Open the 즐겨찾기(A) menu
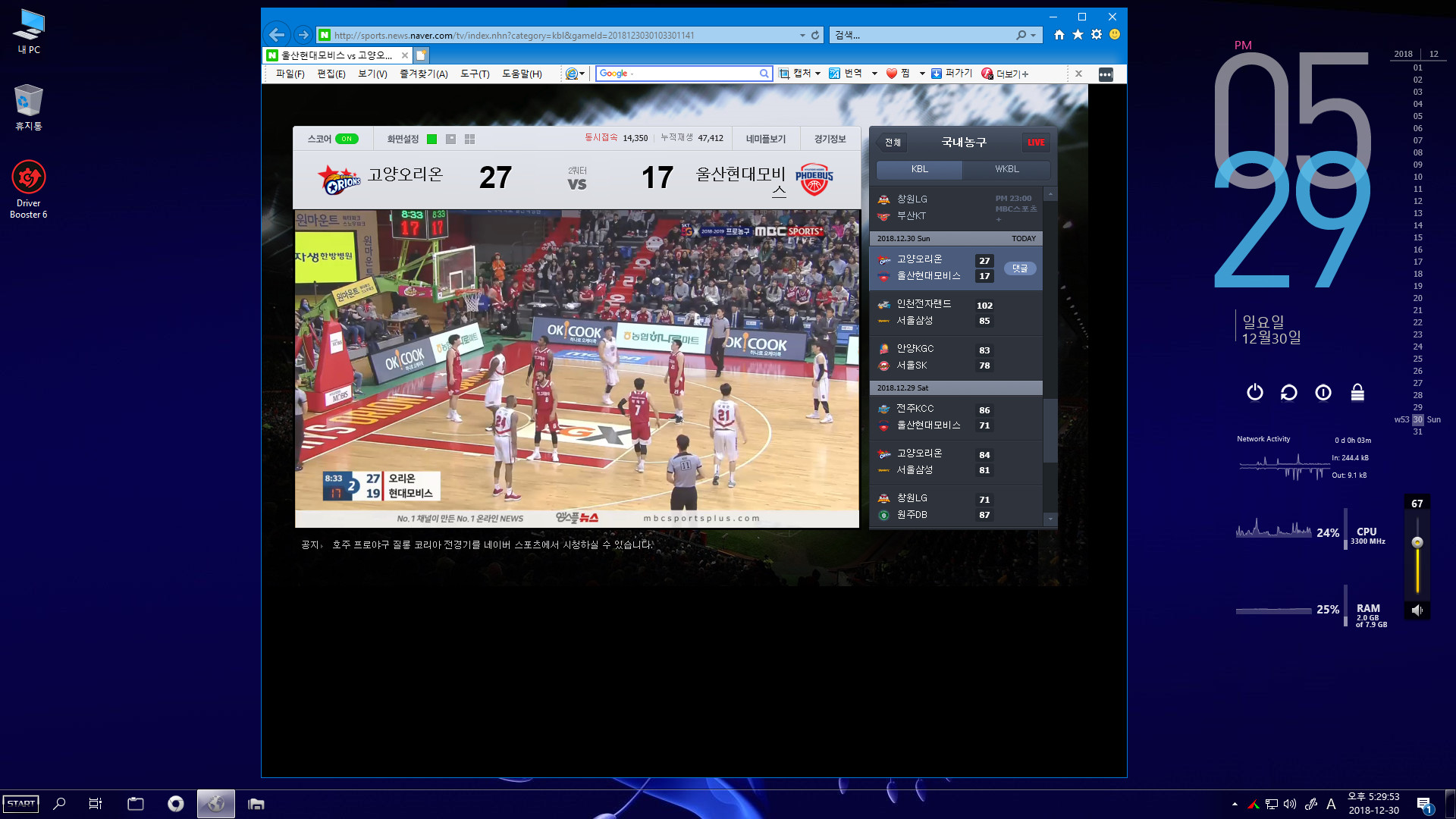 tap(424, 74)
